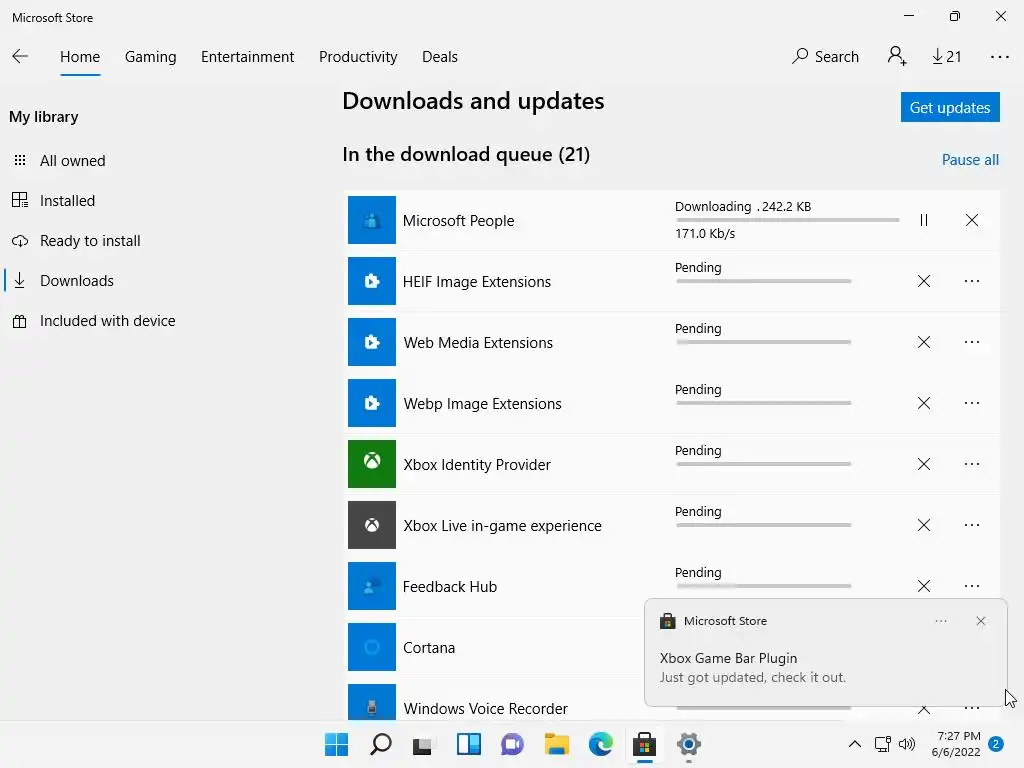Switch to the Deals tab

[440, 57]
